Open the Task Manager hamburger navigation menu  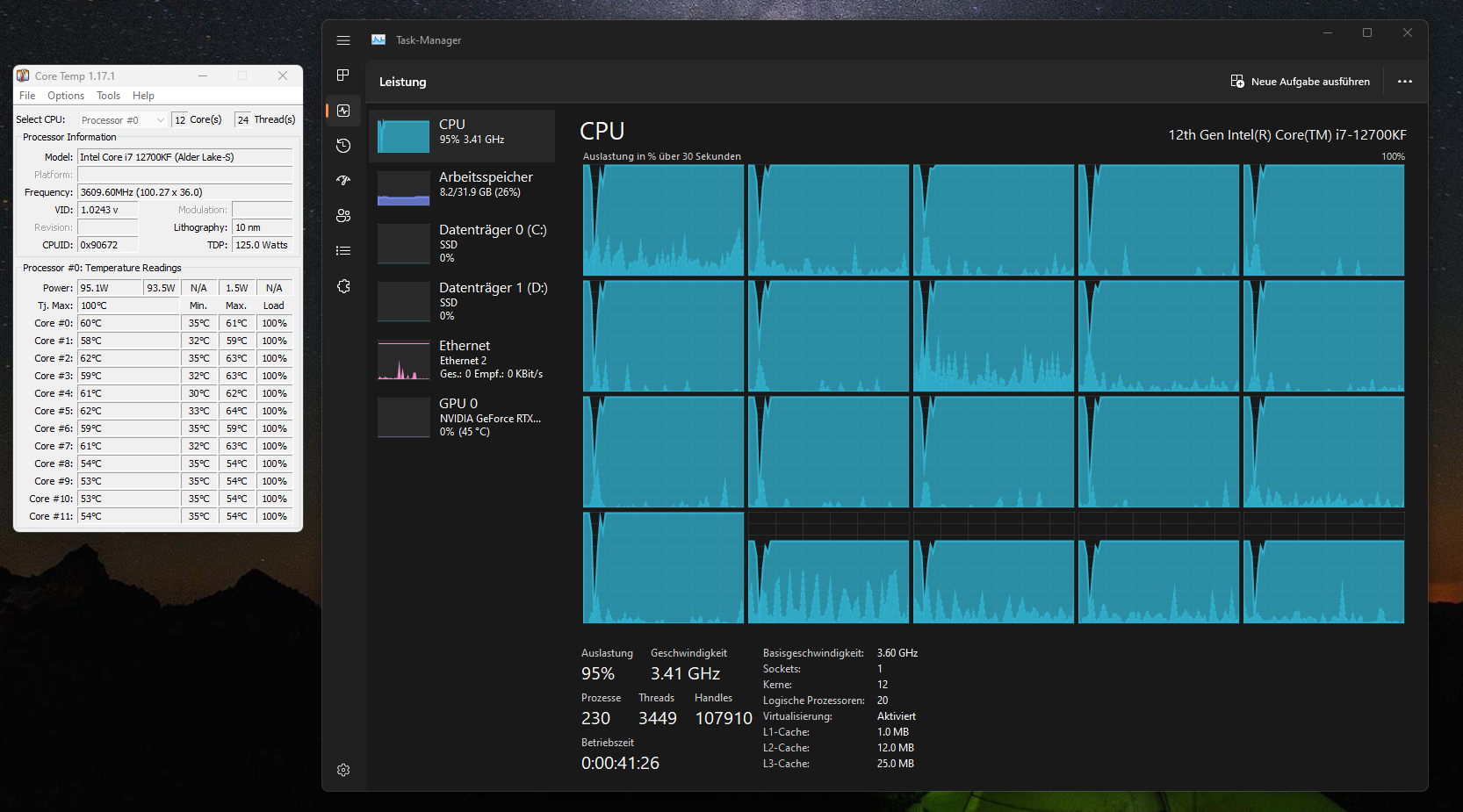pyautogui.click(x=343, y=40)
